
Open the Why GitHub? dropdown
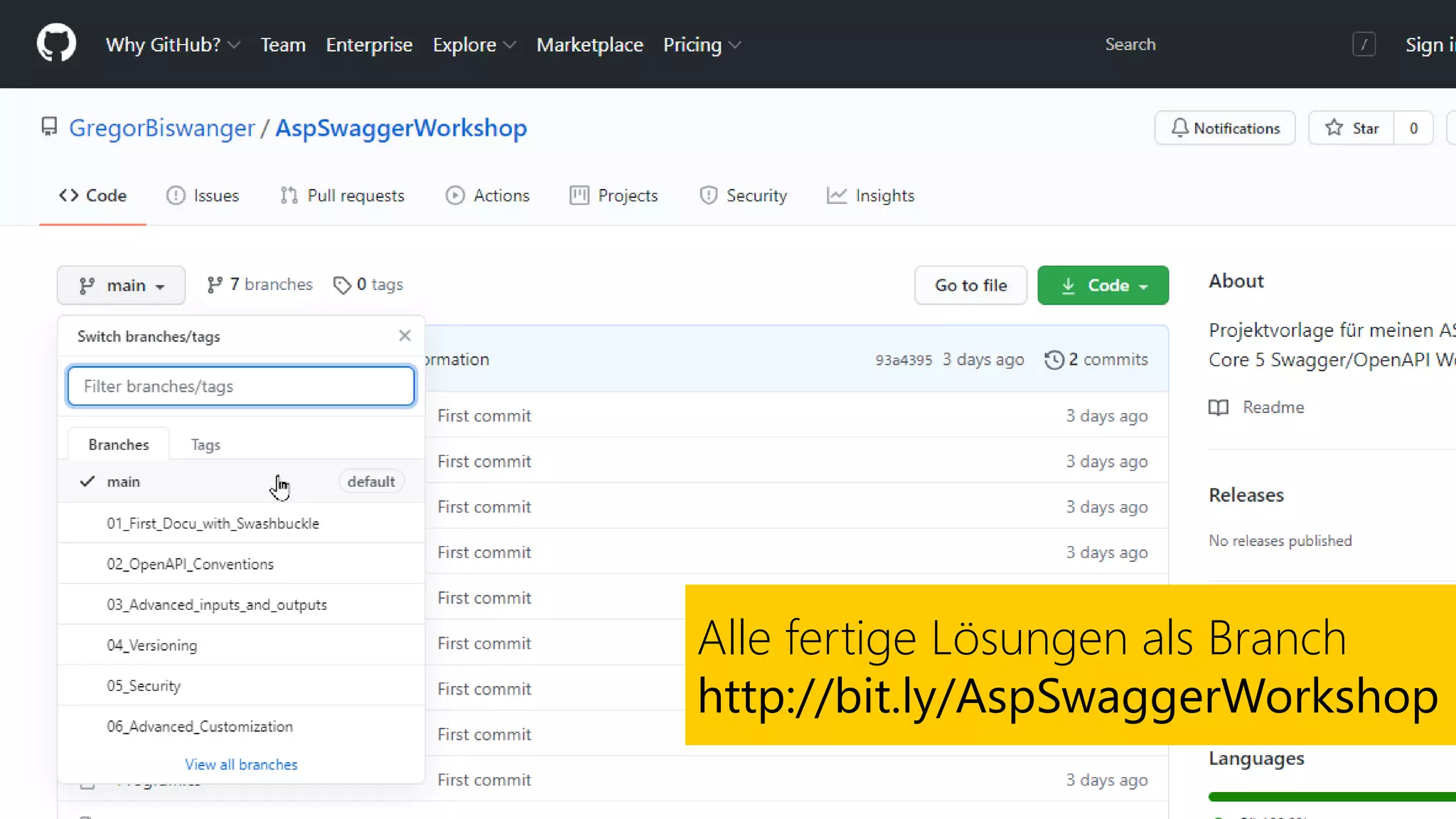tap(173, 45)
